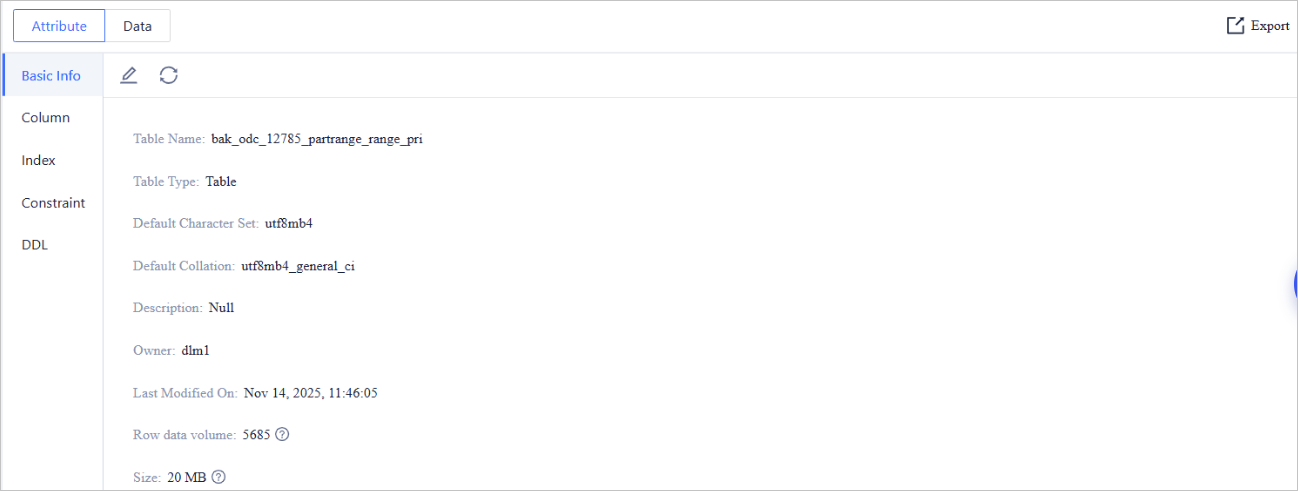
Task: Open help icon beside Size value
Action: pyautogui.click(x=219, y=477)
